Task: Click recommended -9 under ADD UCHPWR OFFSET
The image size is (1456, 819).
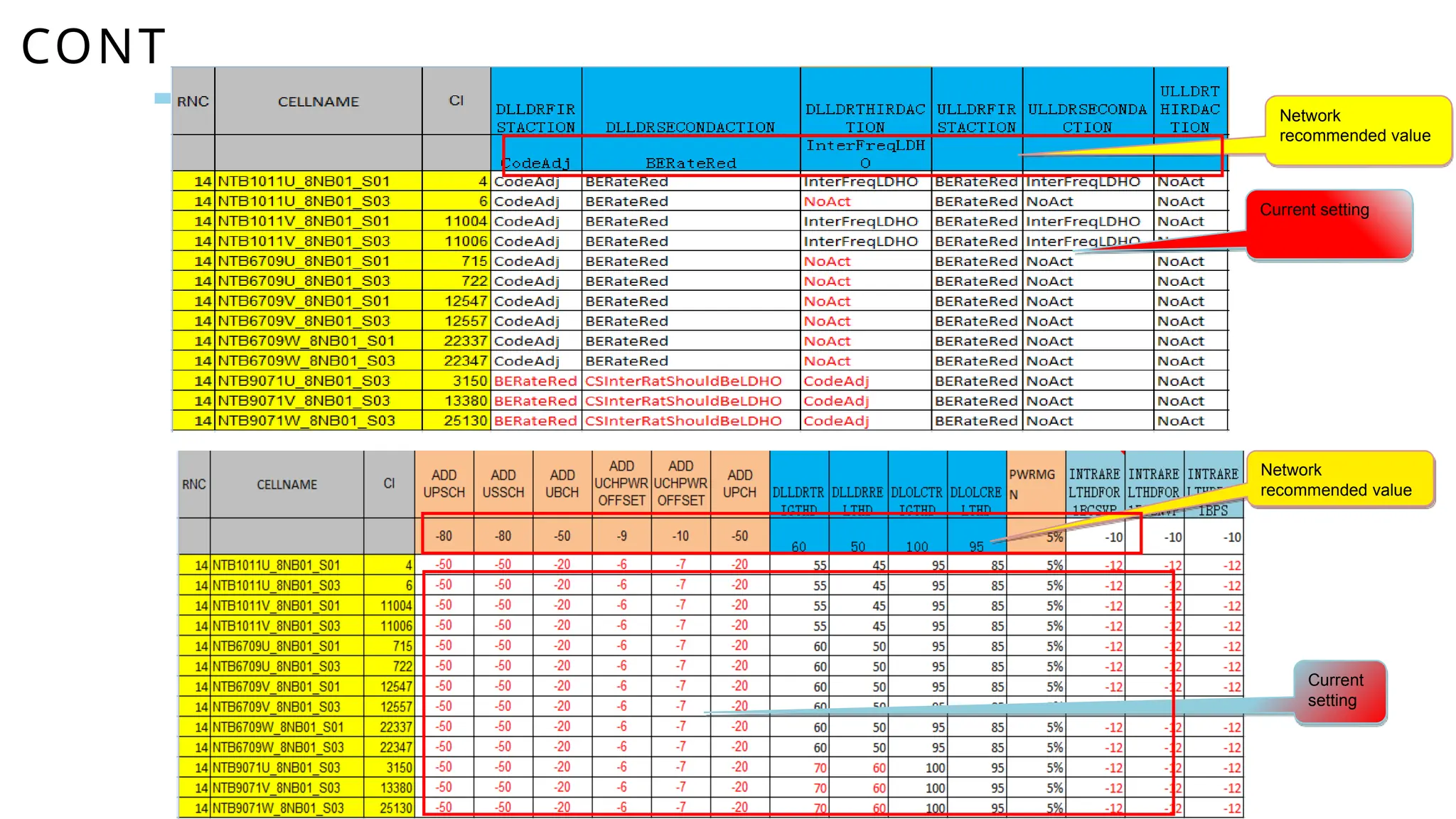Action: click(621, 536)
